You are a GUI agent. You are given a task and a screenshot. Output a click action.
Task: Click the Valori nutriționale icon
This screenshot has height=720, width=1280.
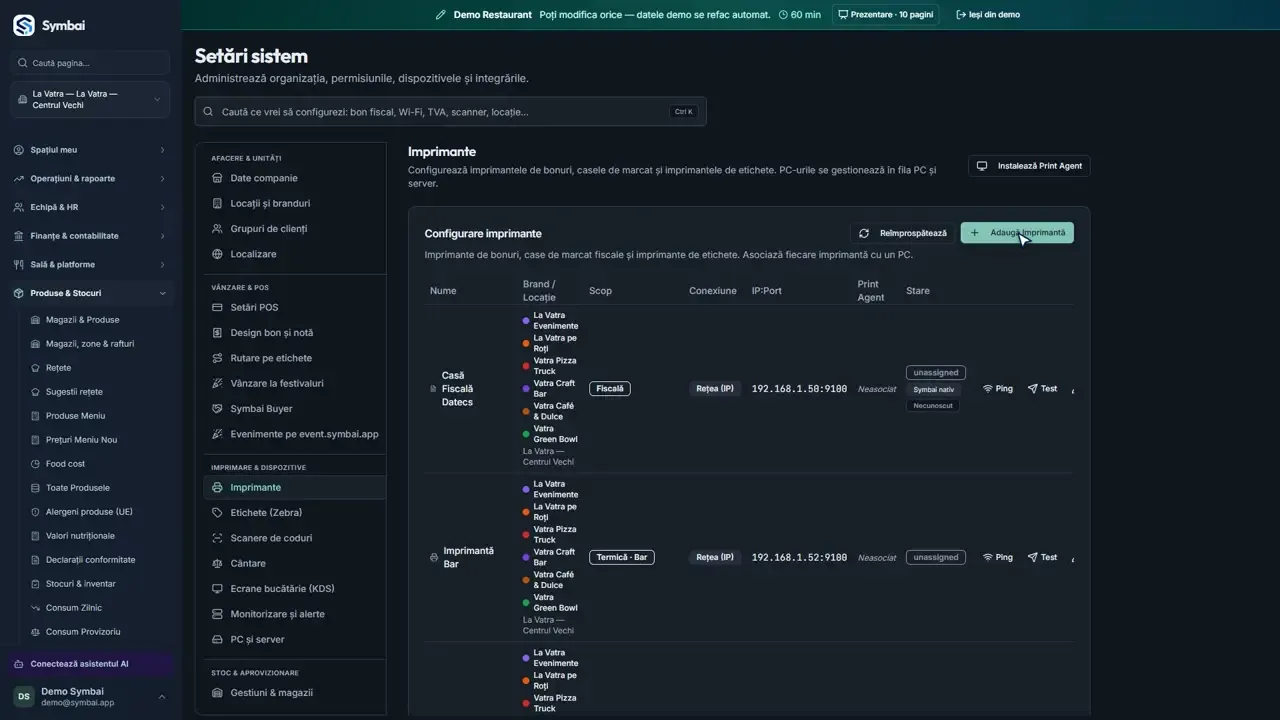click(35, 536)
